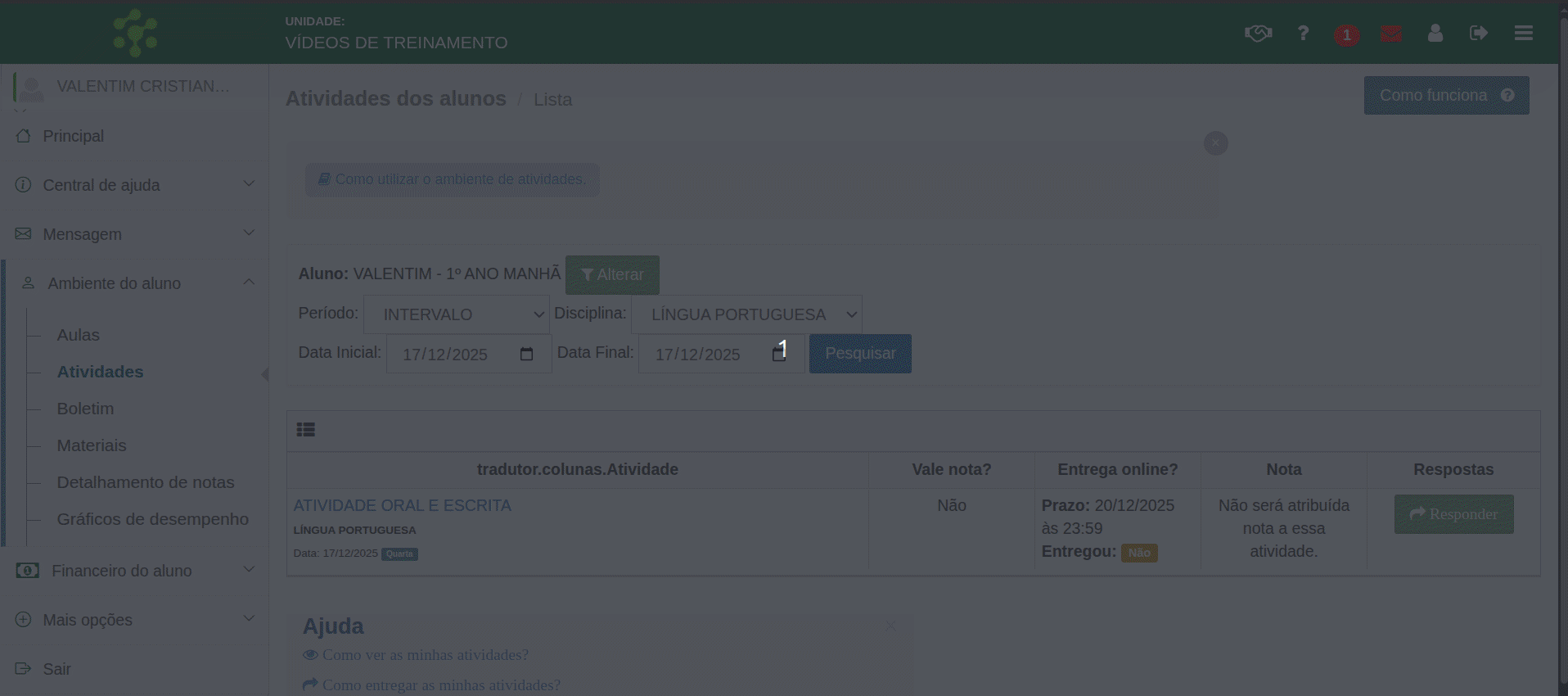Open the help question mark icon
Image resolution: width=1568 pixels, height=696 pixels.
click(1303, 34)
